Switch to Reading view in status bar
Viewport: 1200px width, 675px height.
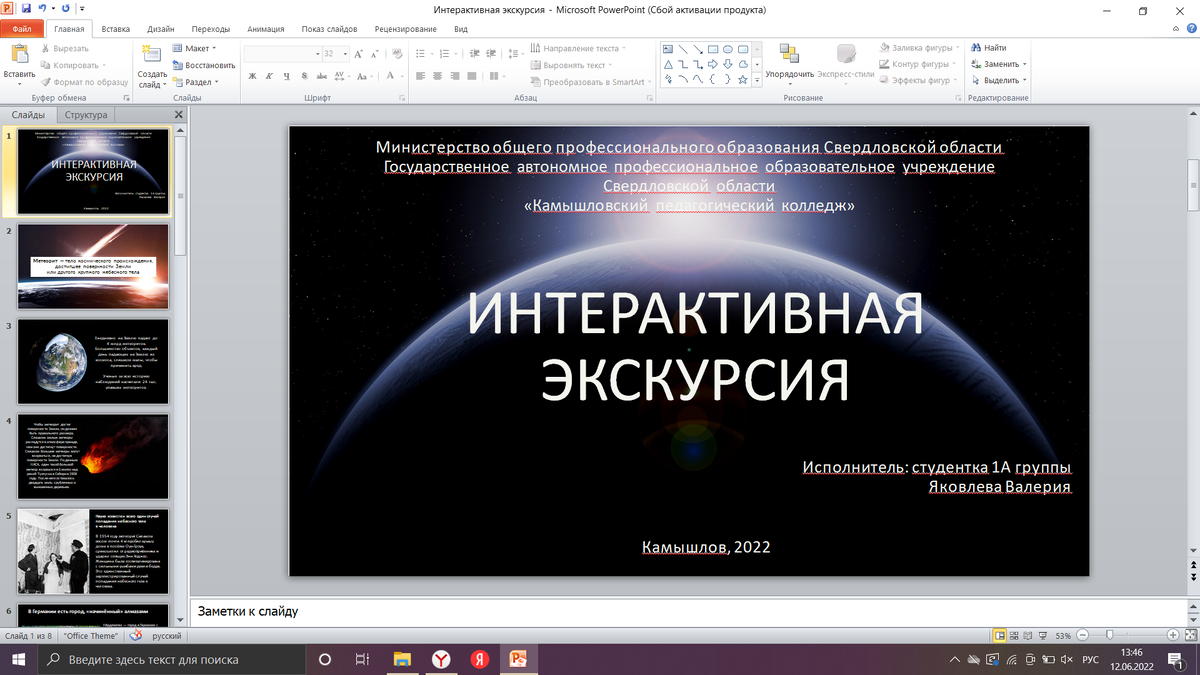(x=1028, y=635)
